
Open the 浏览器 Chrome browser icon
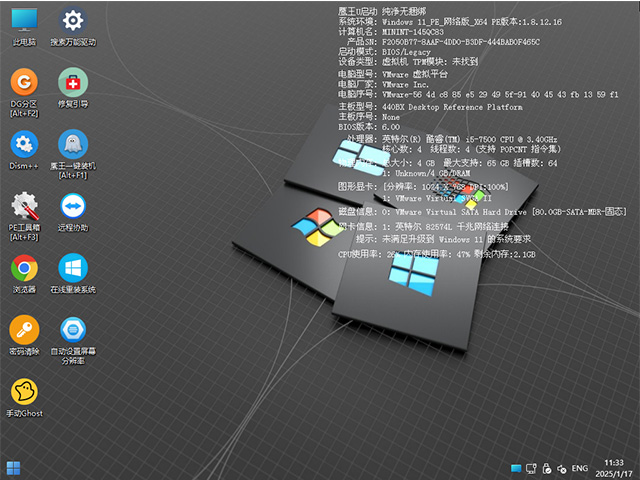coord(24,274)
